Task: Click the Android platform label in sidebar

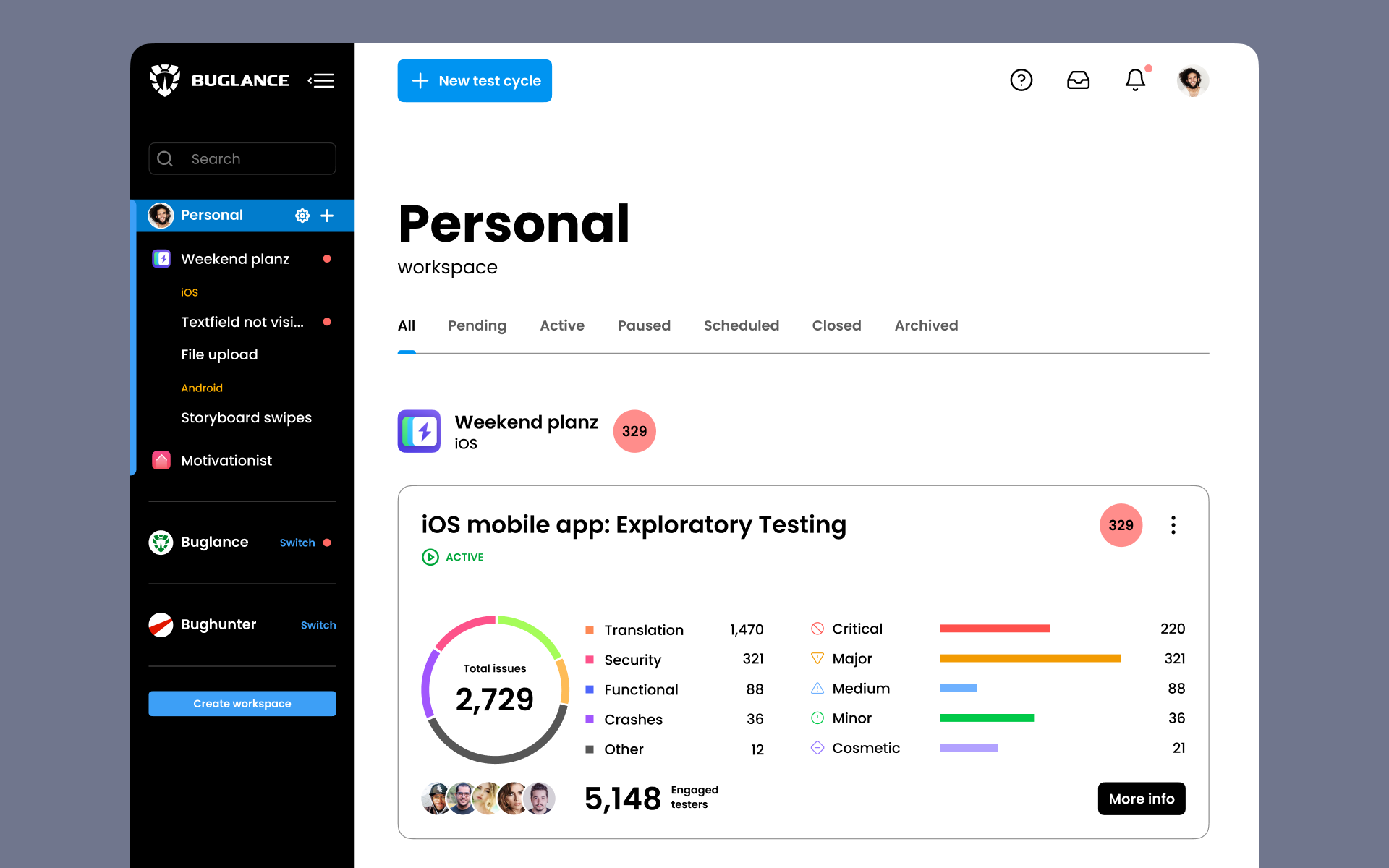Action: click(x=202, y=388)
